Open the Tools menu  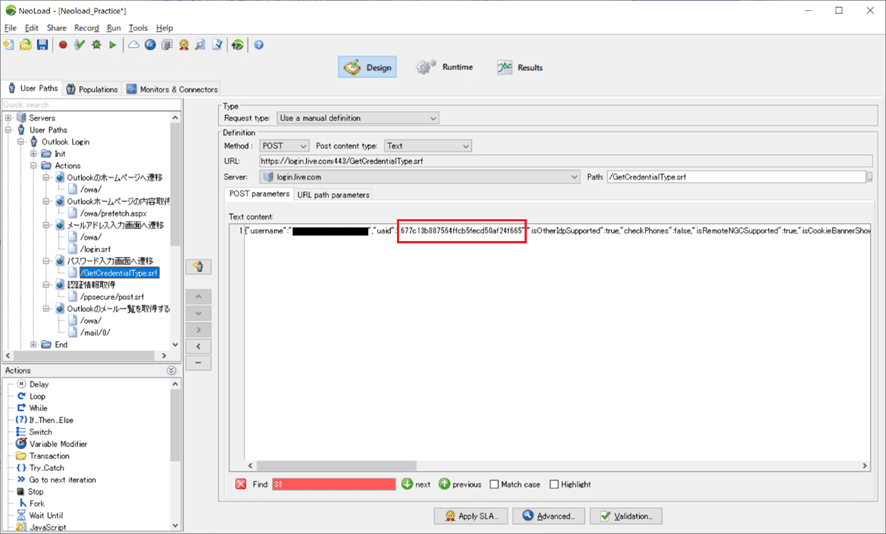(138, 28)
